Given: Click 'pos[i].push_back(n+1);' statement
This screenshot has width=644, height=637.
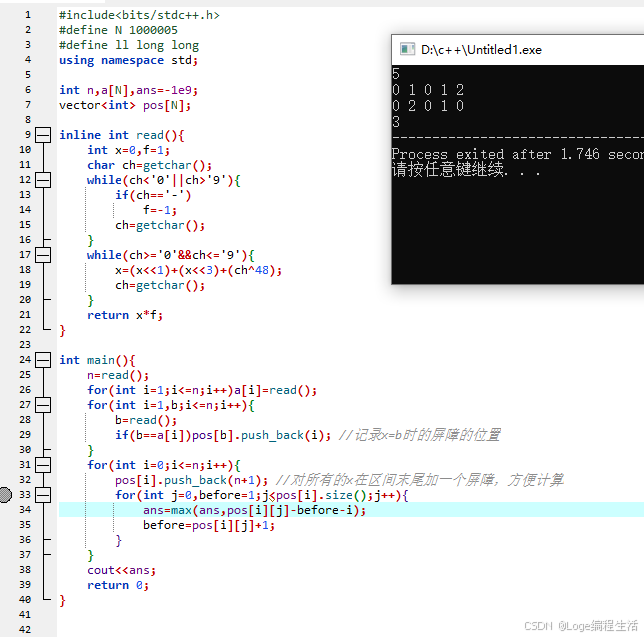Looking at the screenshot, I should click(191, 480).
